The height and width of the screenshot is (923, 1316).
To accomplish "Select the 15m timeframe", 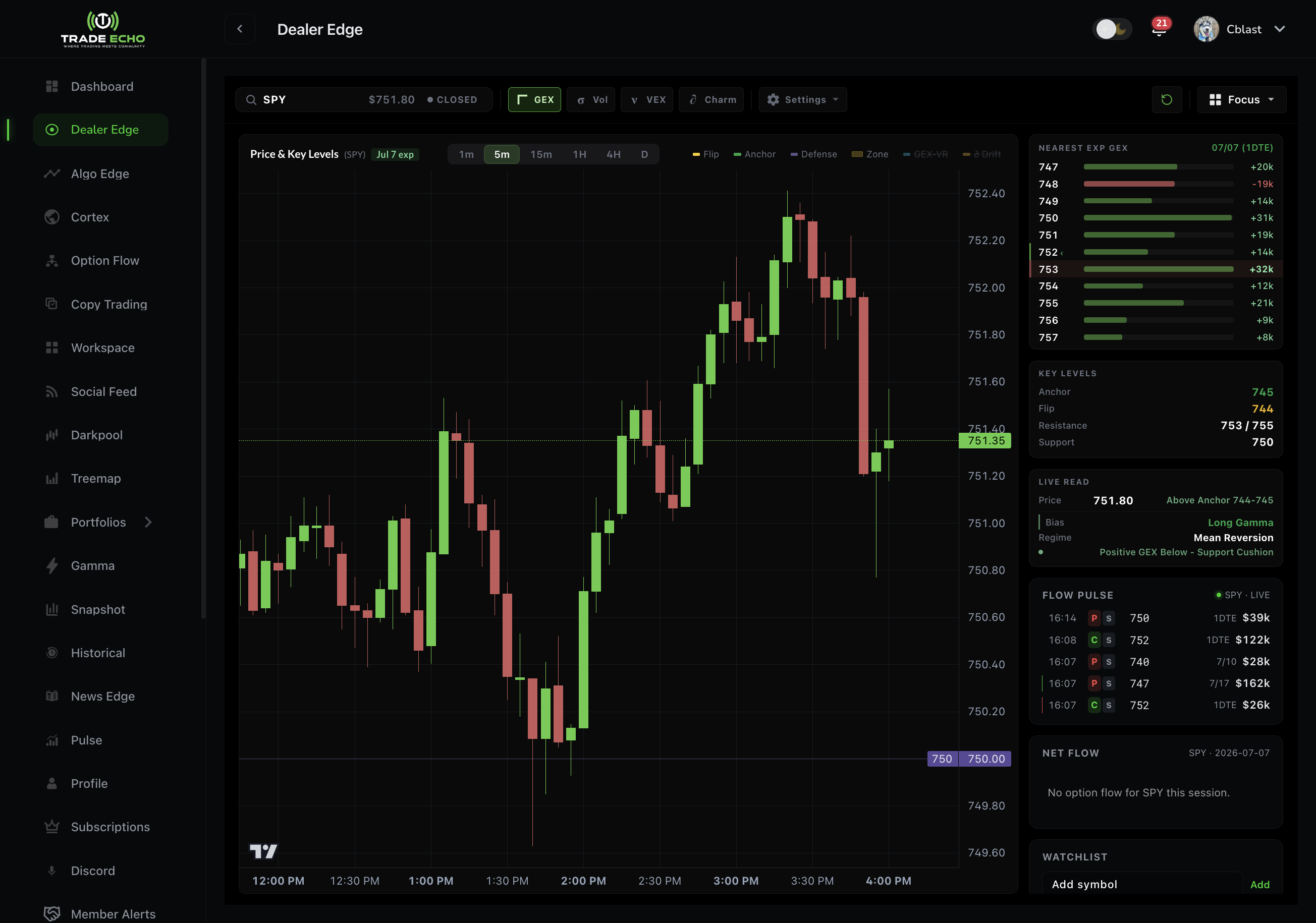I will pyautogui.click(x=540, y=155).
